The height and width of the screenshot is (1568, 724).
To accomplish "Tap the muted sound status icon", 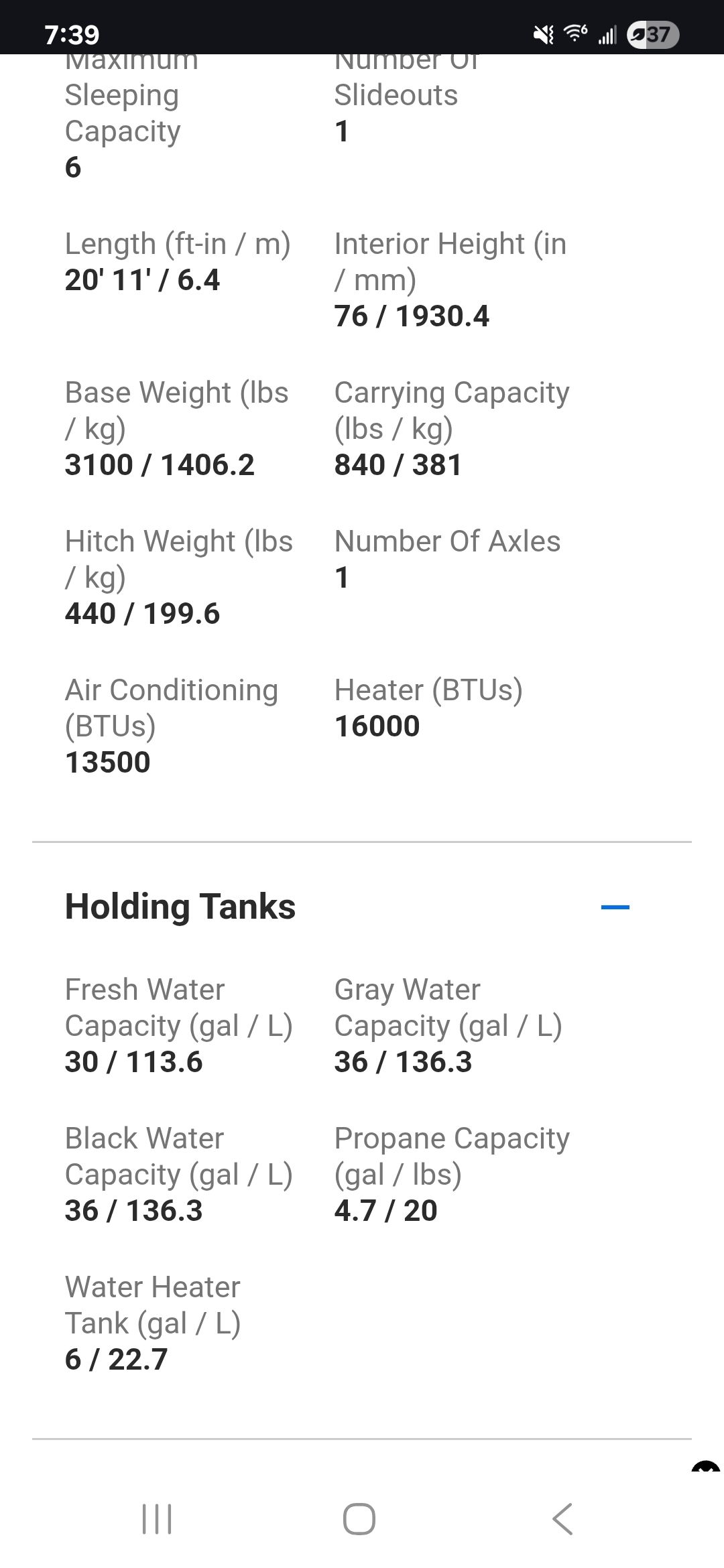I will click(x=543, y=34).
